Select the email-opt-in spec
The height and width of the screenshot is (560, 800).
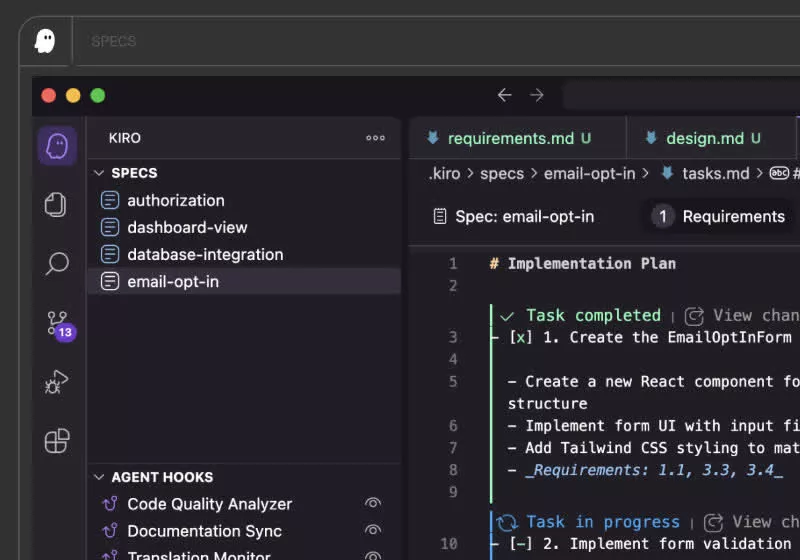tap(244, 281)
